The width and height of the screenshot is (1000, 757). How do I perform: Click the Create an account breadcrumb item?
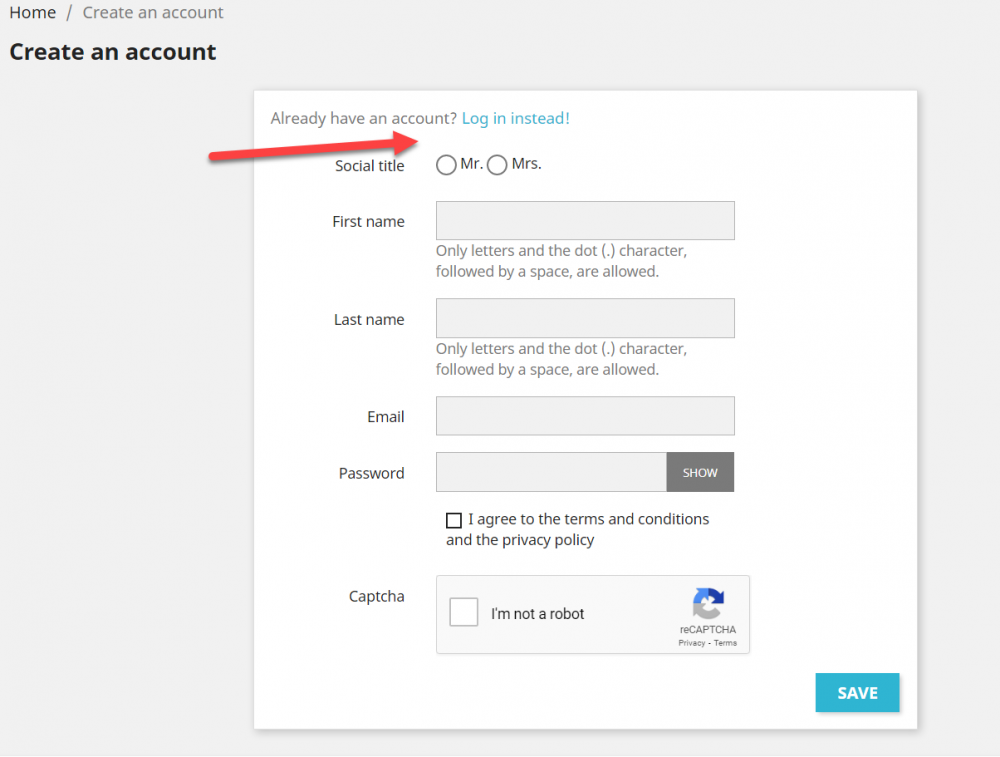point(152,12)
